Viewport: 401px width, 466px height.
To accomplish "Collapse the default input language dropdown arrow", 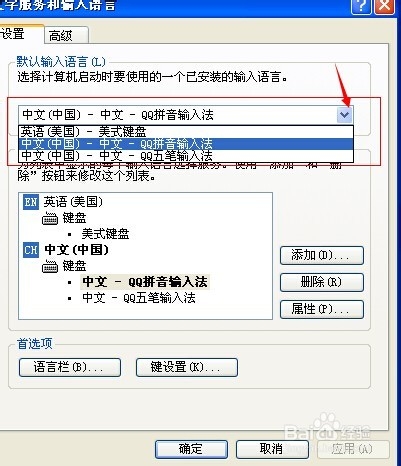I will pos(345,115).
